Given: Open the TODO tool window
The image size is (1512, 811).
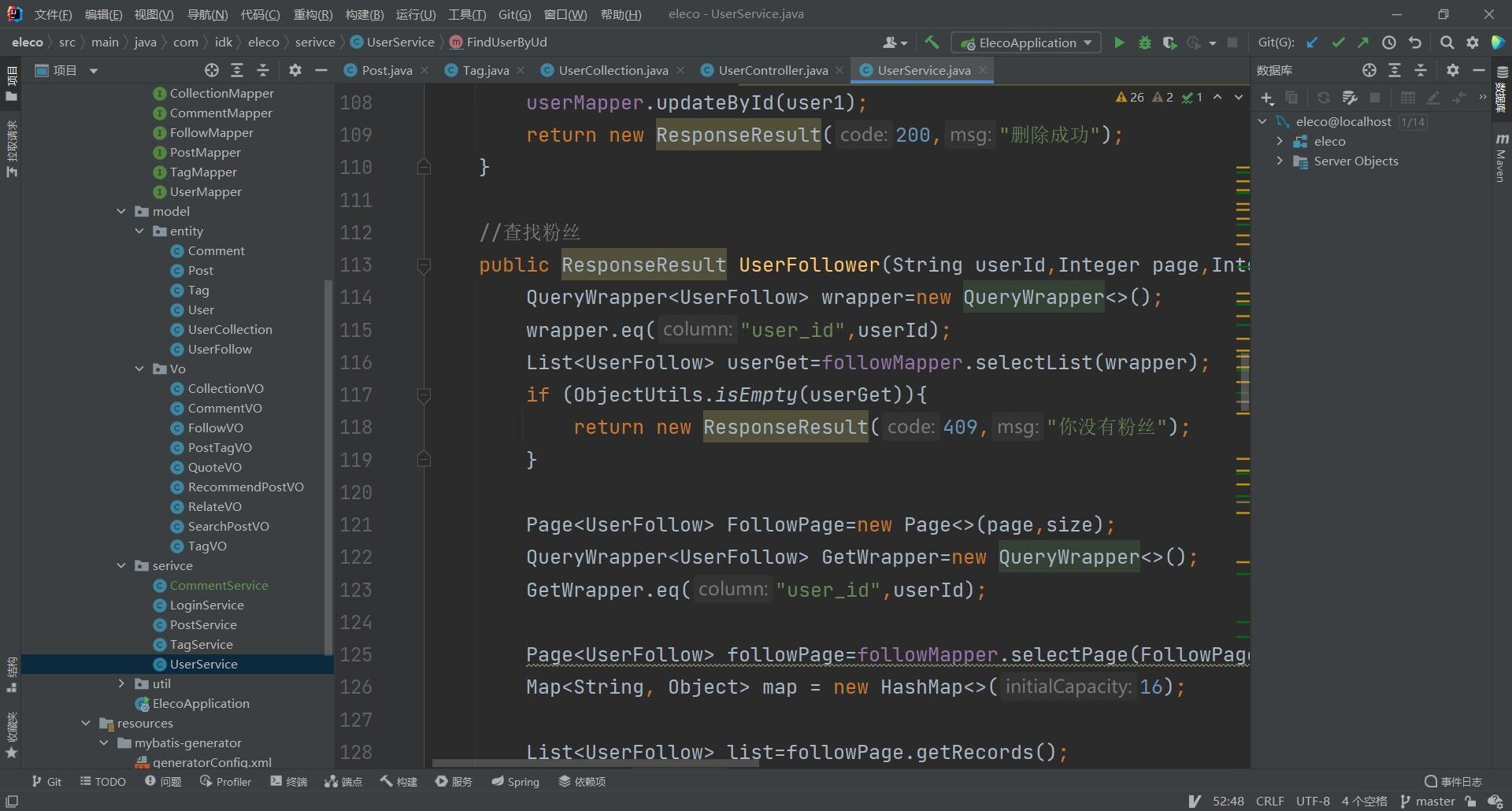Looking at the screenshot, I should pyautogui.click(x=103, y=781).
